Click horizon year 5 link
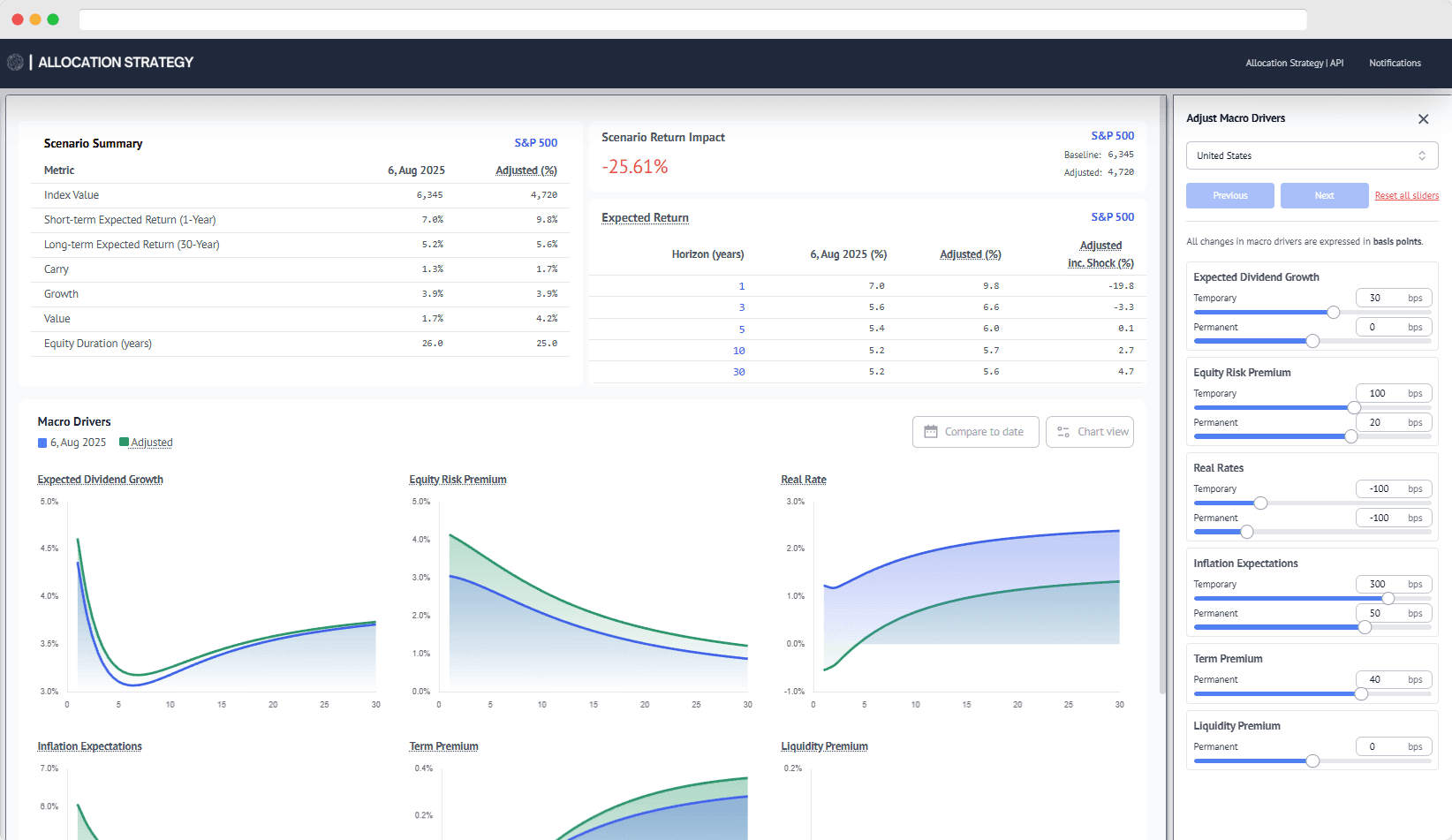This screenshot has height=840, width=1452. click(x=741, y=329)
